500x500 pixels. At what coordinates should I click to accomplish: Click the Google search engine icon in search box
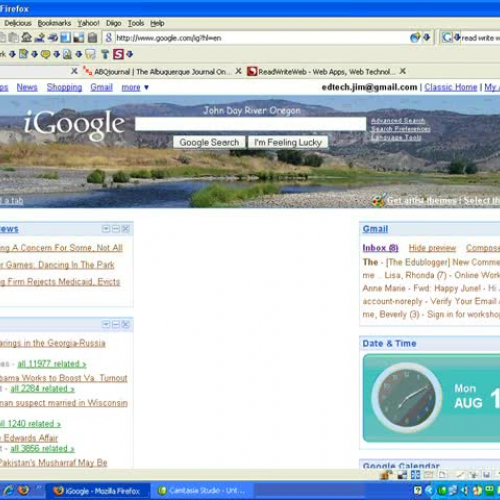pos(447,37)
